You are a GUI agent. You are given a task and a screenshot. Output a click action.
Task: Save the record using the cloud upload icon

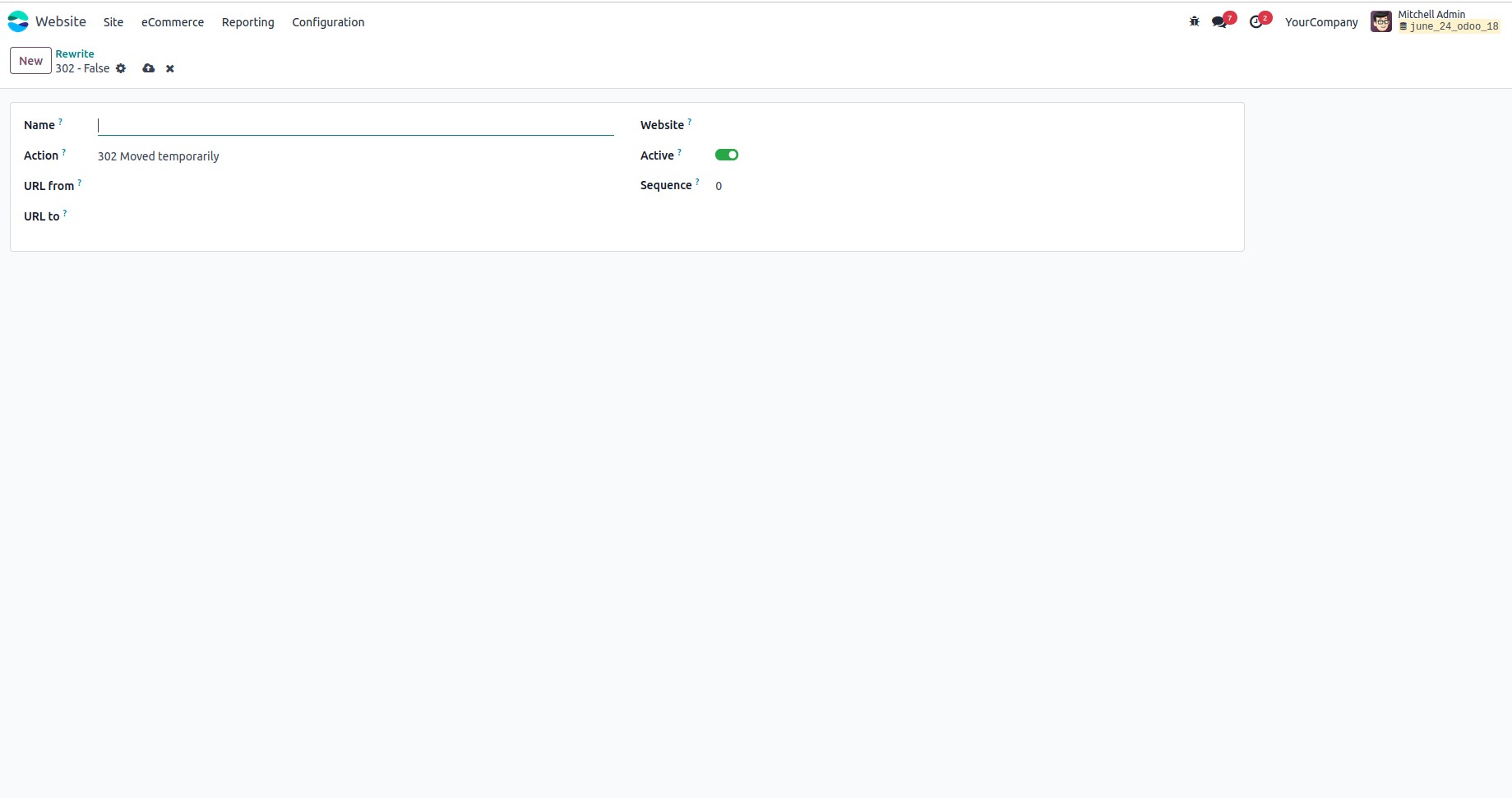[x=148, y=68]
